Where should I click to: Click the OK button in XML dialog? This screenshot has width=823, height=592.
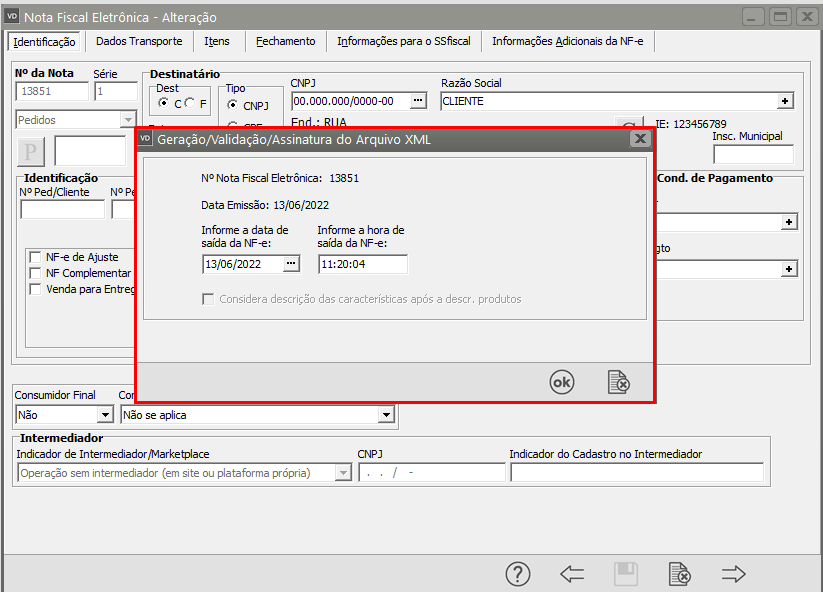click(562, 382)
